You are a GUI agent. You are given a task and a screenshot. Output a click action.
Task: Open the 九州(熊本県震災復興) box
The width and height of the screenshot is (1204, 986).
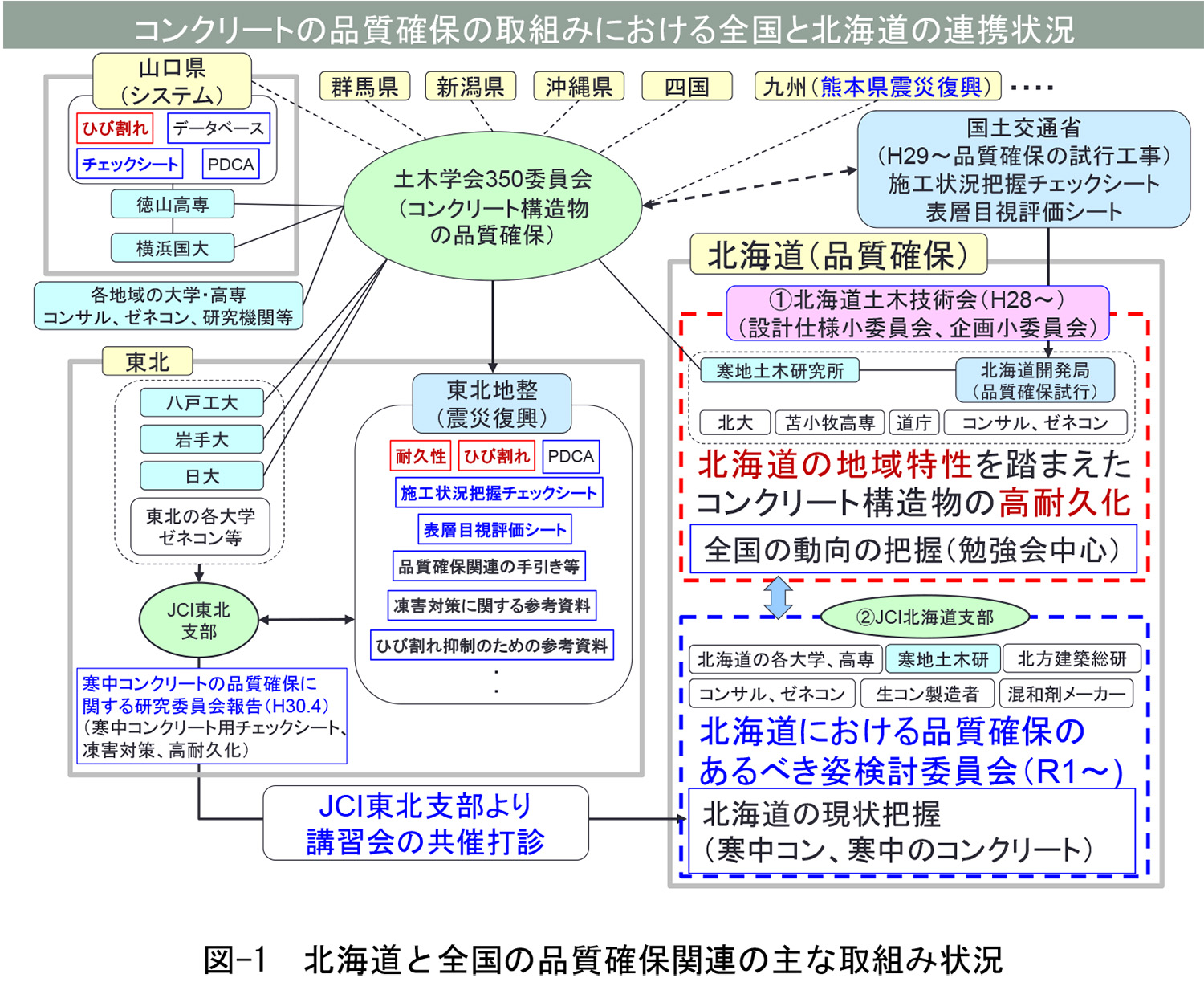click(877, 86)
